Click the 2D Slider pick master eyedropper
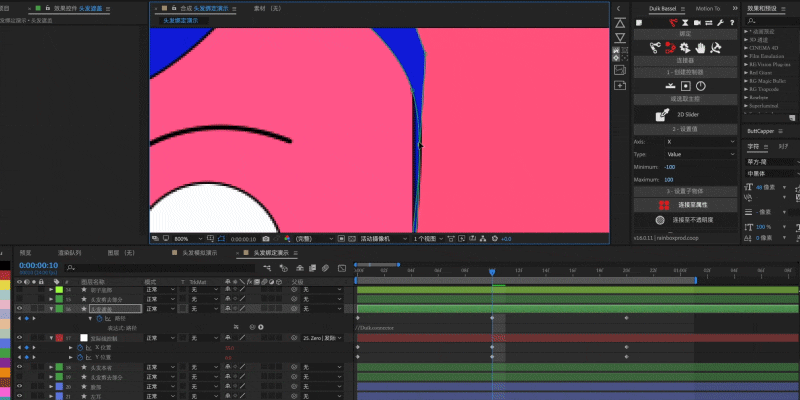The width and height of the screenshot is (800, 400). [x=662, y=115]
